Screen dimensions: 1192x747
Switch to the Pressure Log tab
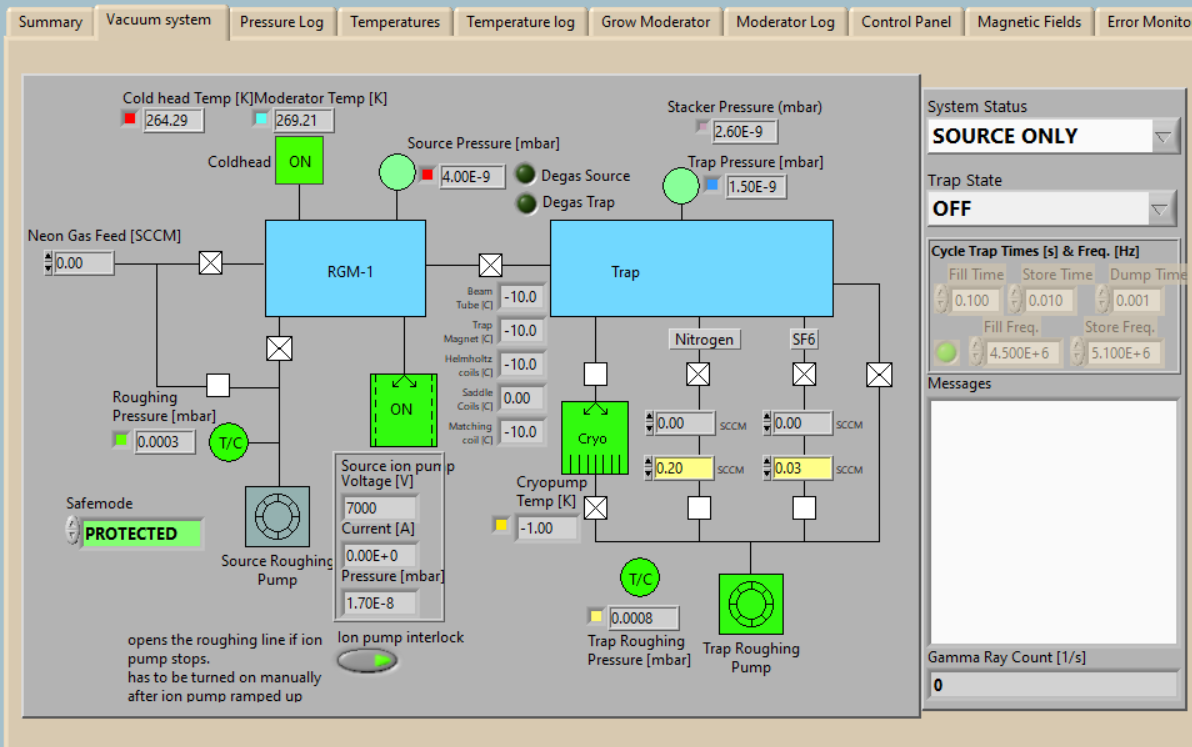pos(281,22)
